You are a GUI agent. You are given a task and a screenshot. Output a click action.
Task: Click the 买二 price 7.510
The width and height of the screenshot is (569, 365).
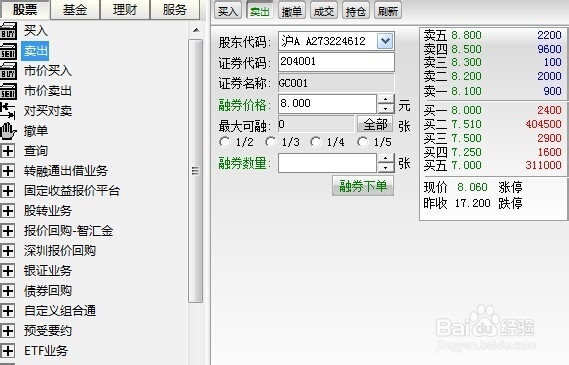[x=466, y=124]
